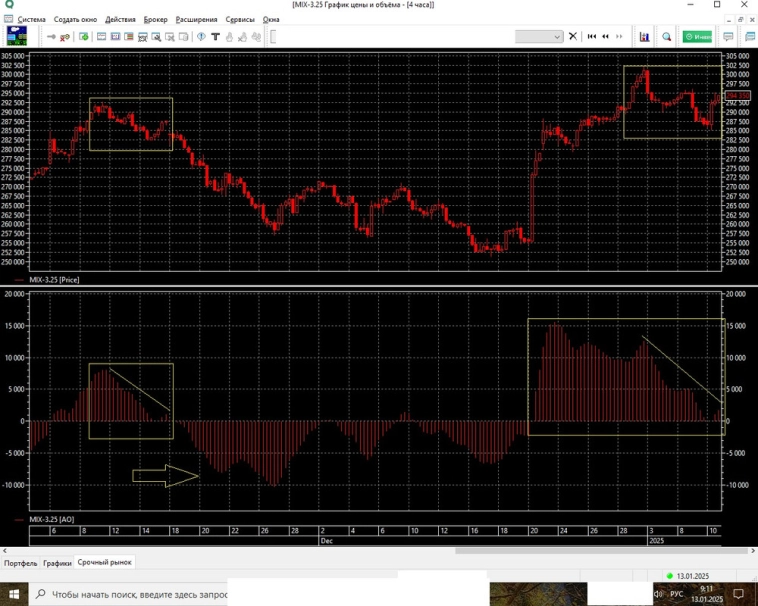Click the step back double-arrow icon
The height and width of the screenshot is (606, 758).
605,37
